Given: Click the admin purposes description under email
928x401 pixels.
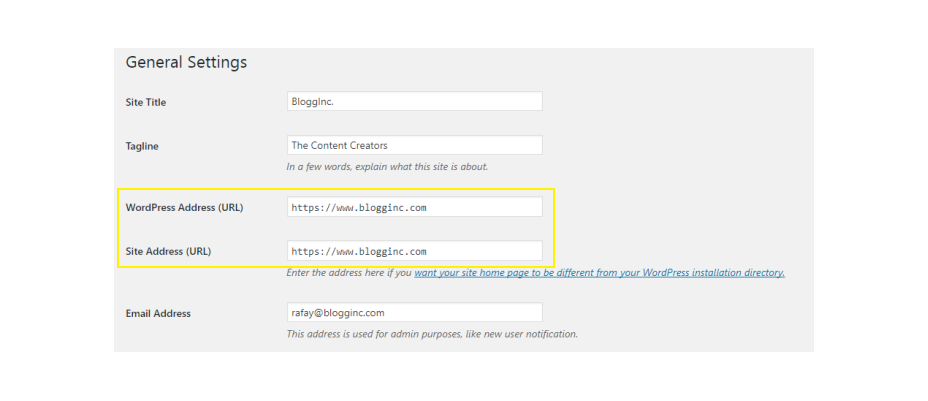Looking at the screenshot, I should [x=432, y=334].
